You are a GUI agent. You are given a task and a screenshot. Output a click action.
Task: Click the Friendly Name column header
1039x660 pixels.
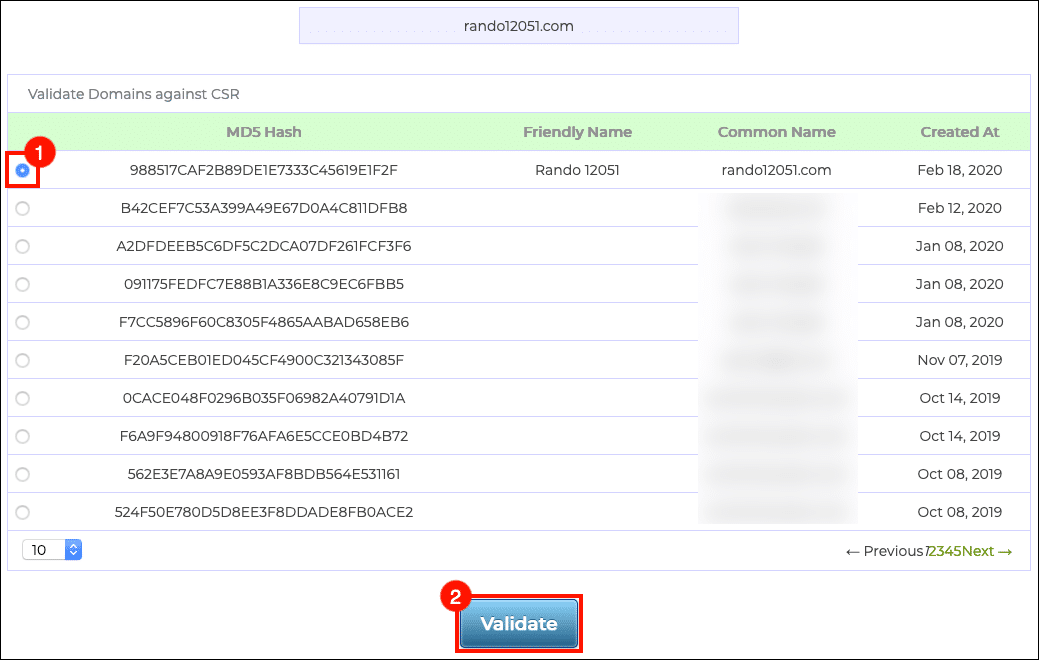577,132
